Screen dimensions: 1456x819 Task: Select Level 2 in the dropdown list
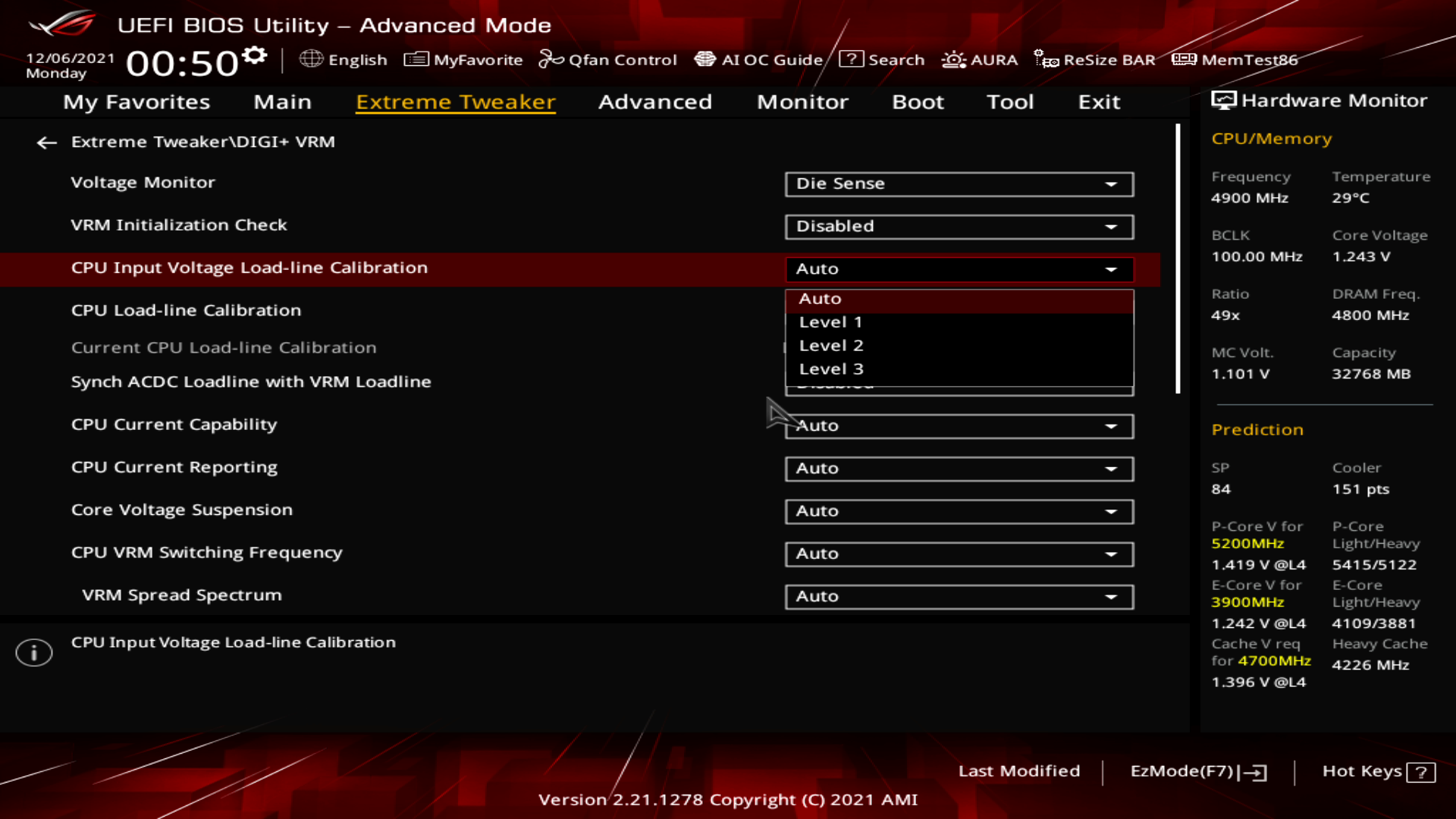pyautogui.click(x=831, y=346)
